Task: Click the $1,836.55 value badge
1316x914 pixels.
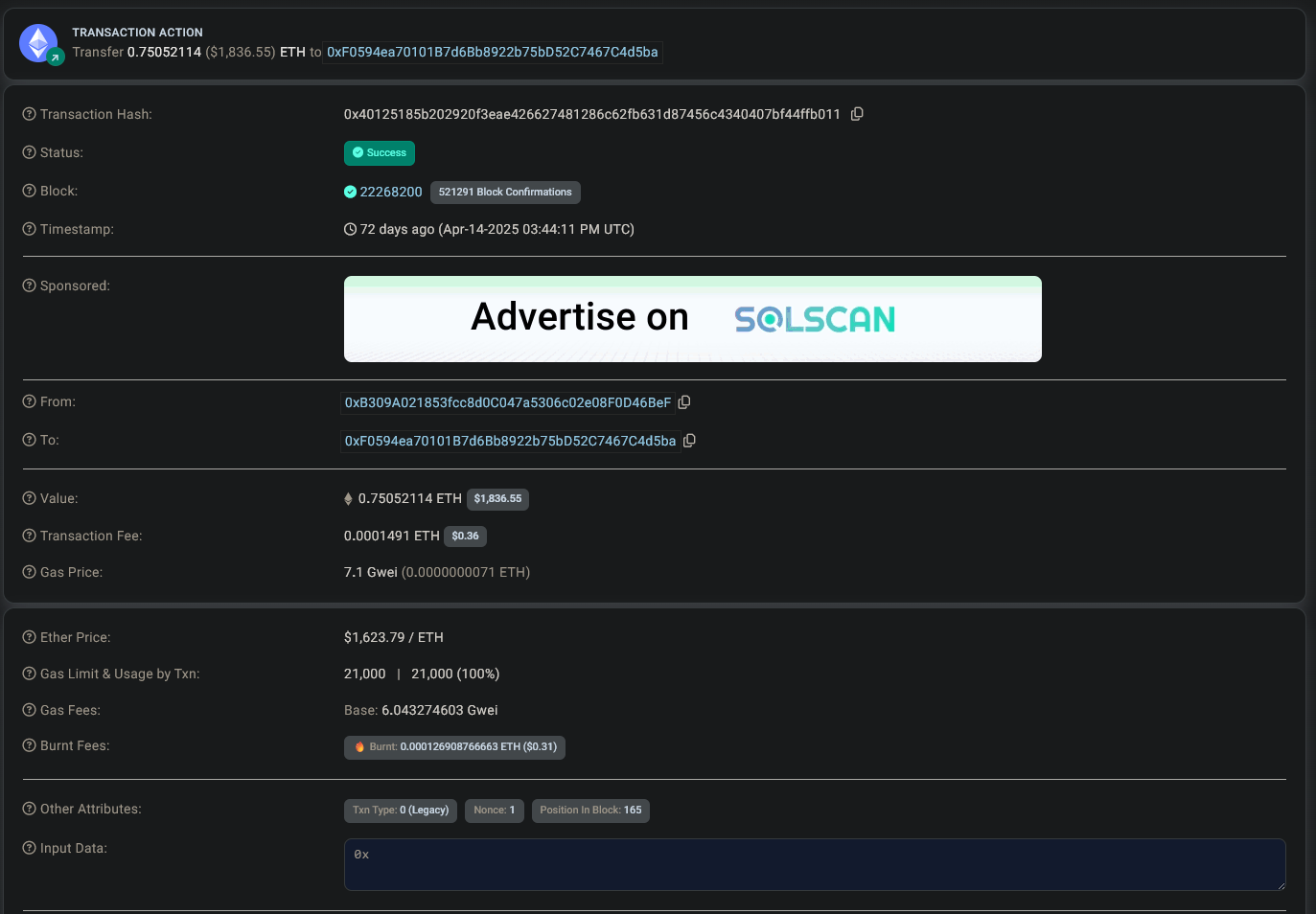Action: click(497, 499)
